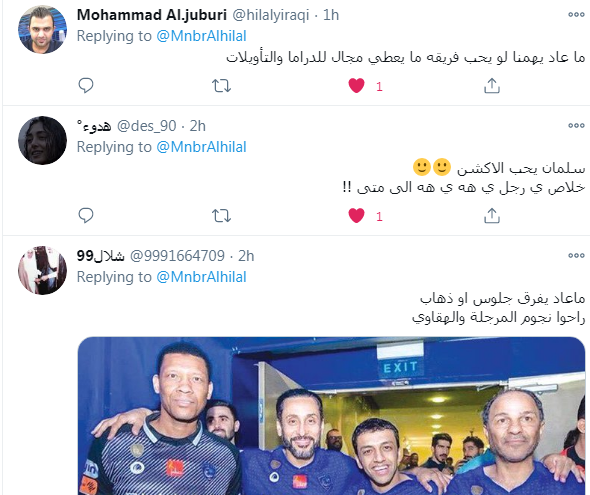This screenshot has height=495, width=590.
Task: Open @MnbrAlhilal link in third reply
Action: pos(201,277)
